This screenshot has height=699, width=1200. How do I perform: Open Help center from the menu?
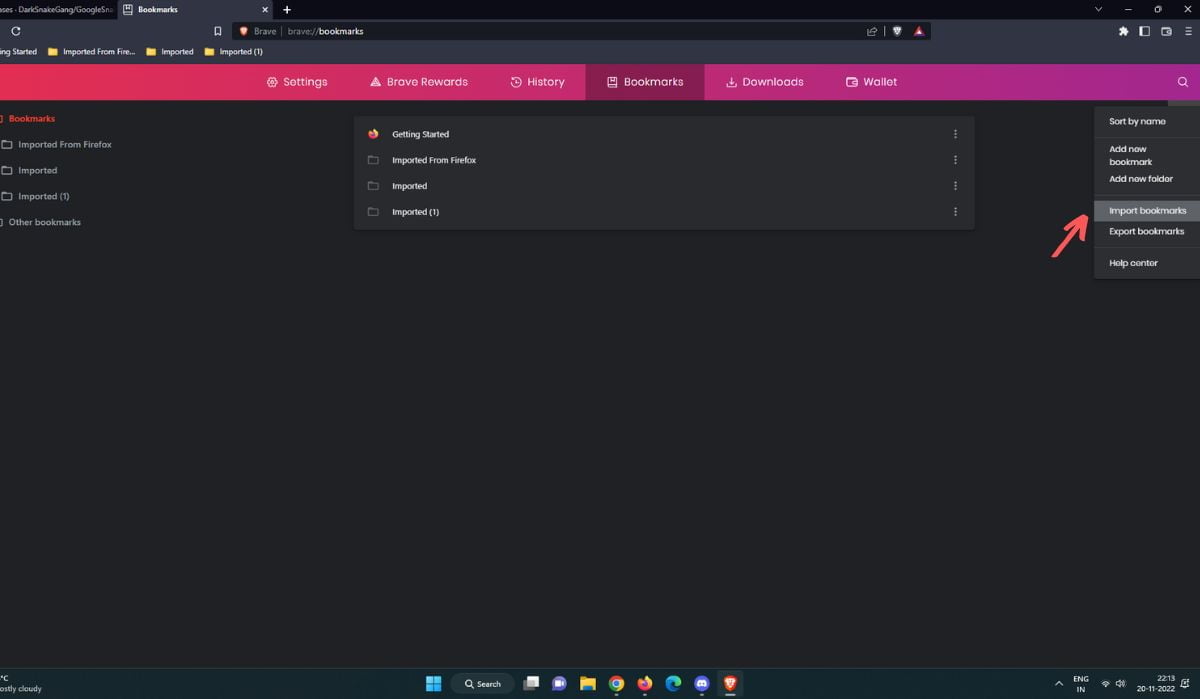click(1132, 262)
